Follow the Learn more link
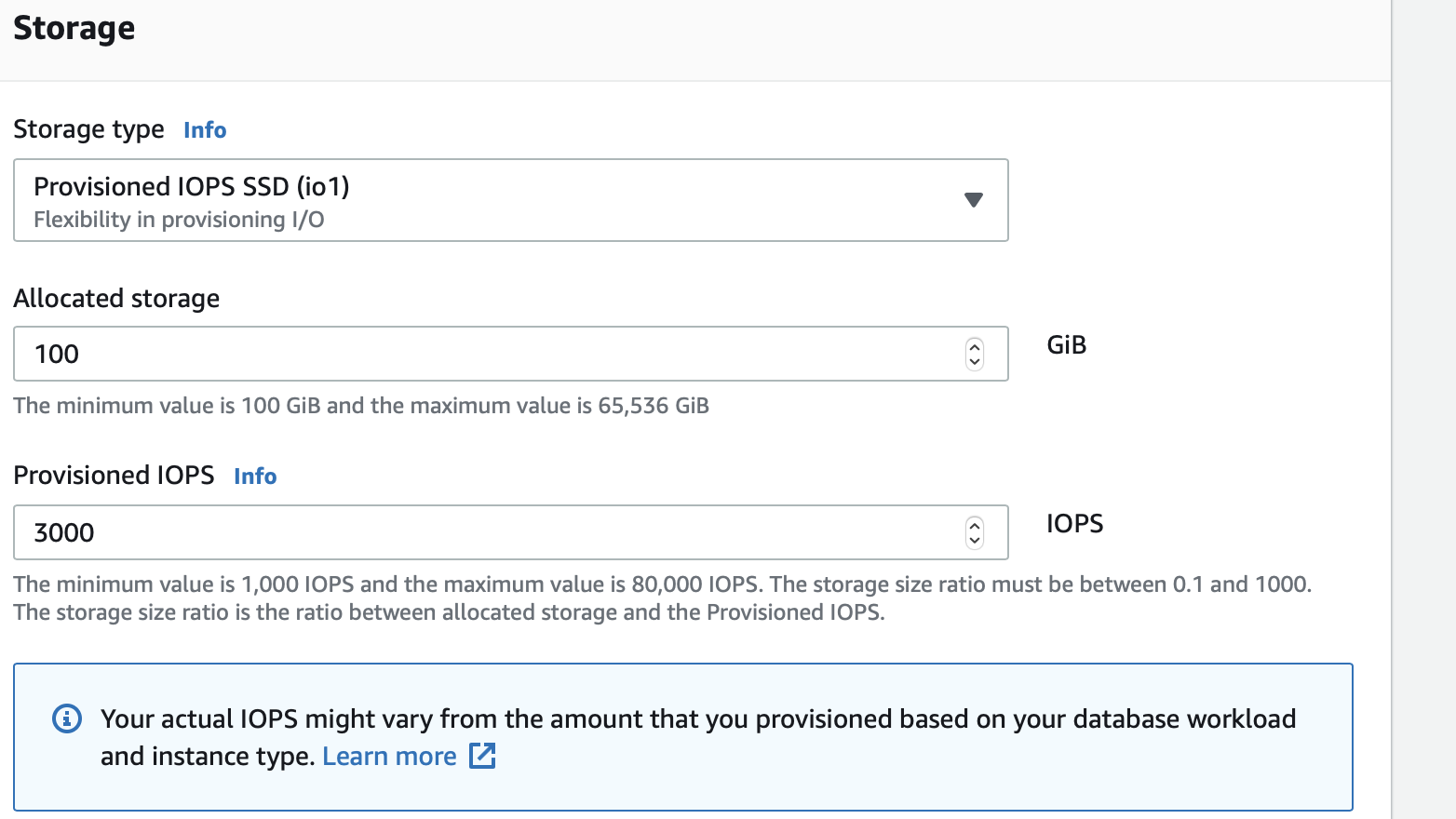1456x819 pixels. 389,757
